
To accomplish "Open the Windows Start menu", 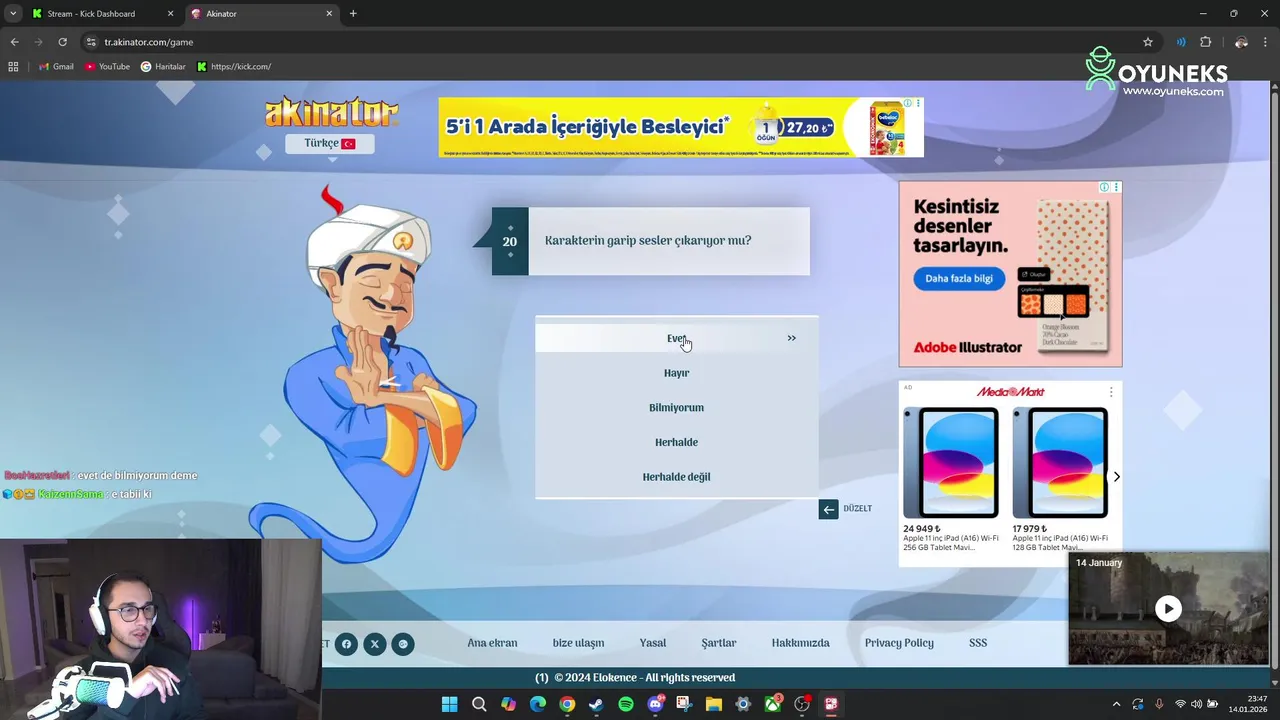I will pyautogui.click(x=450, y=704).
